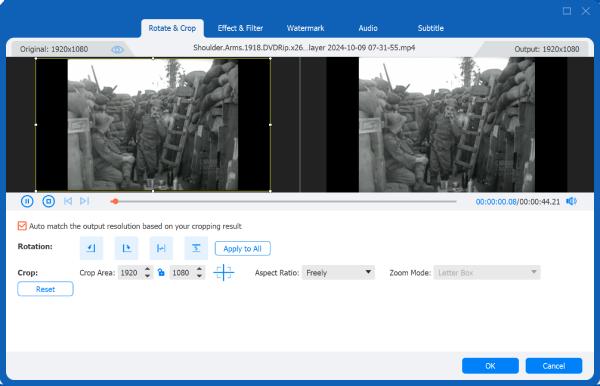
Task: Increase crop height value
Action: (199, 269)
